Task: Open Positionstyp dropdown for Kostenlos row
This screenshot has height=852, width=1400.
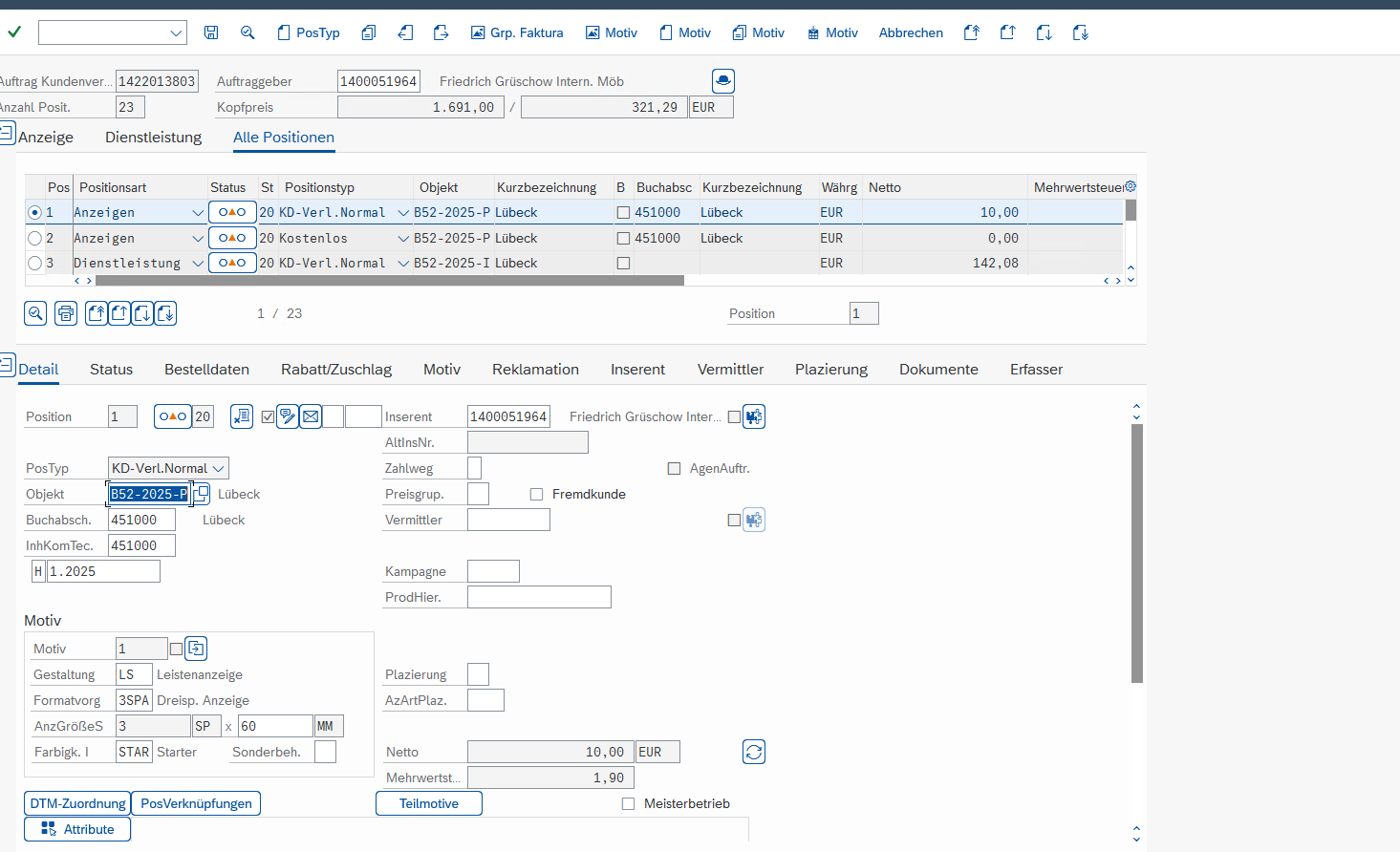Action: pyautogui.click(x=403, y=238)
